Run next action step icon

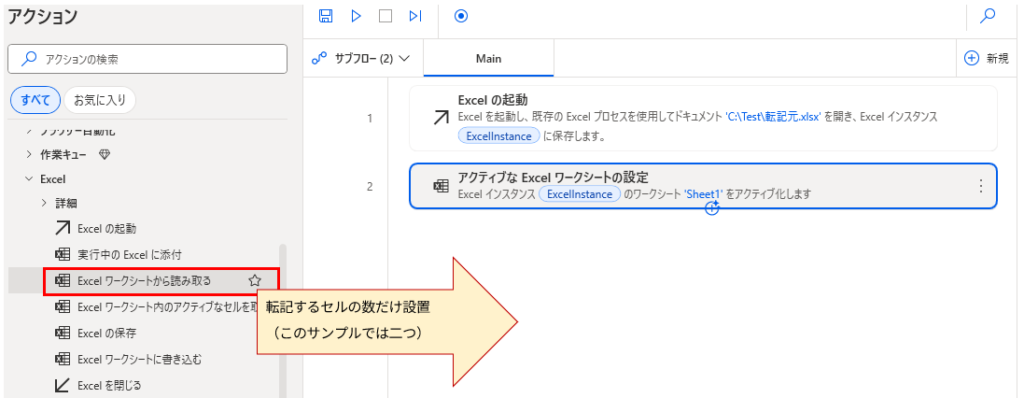415,16
